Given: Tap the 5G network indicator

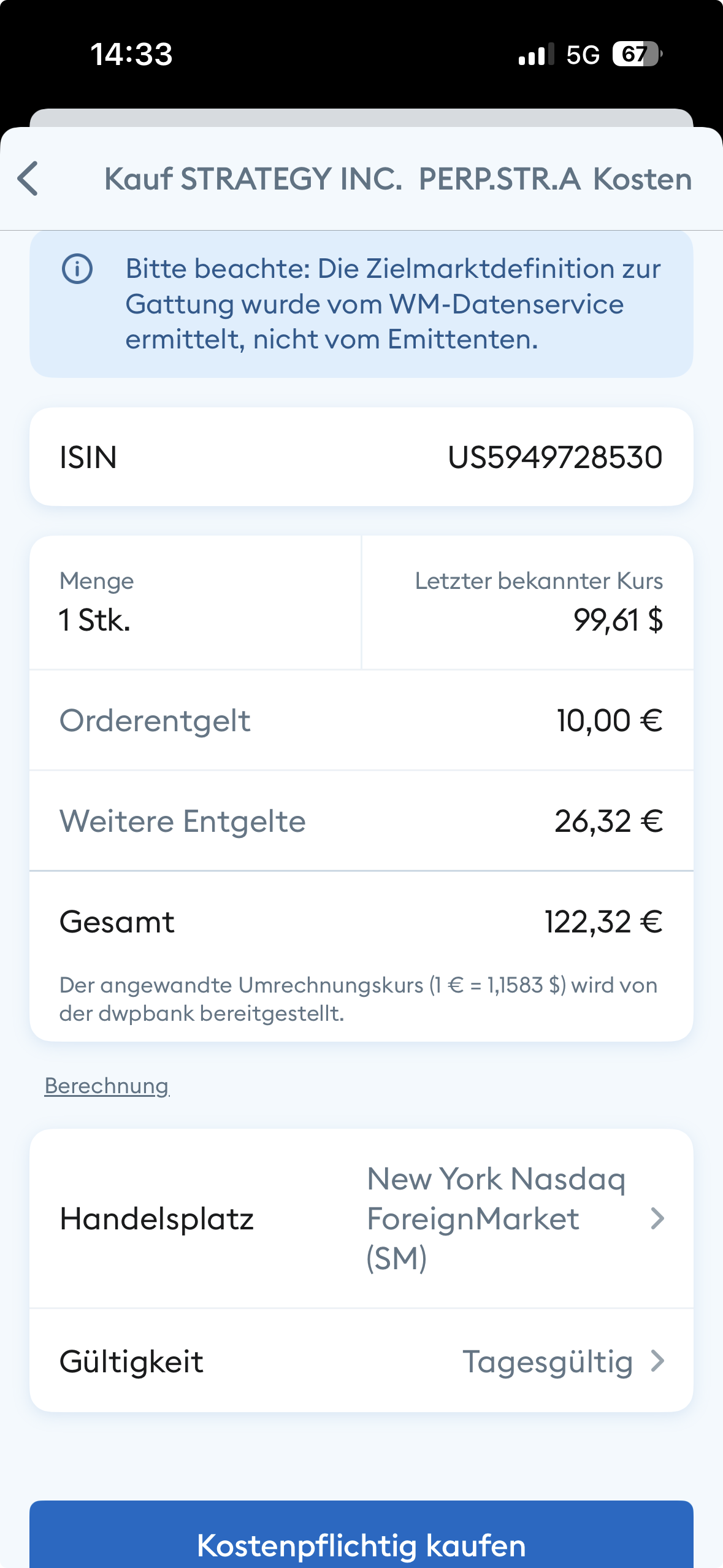Looking at the screenshot, I should [583, 55].
